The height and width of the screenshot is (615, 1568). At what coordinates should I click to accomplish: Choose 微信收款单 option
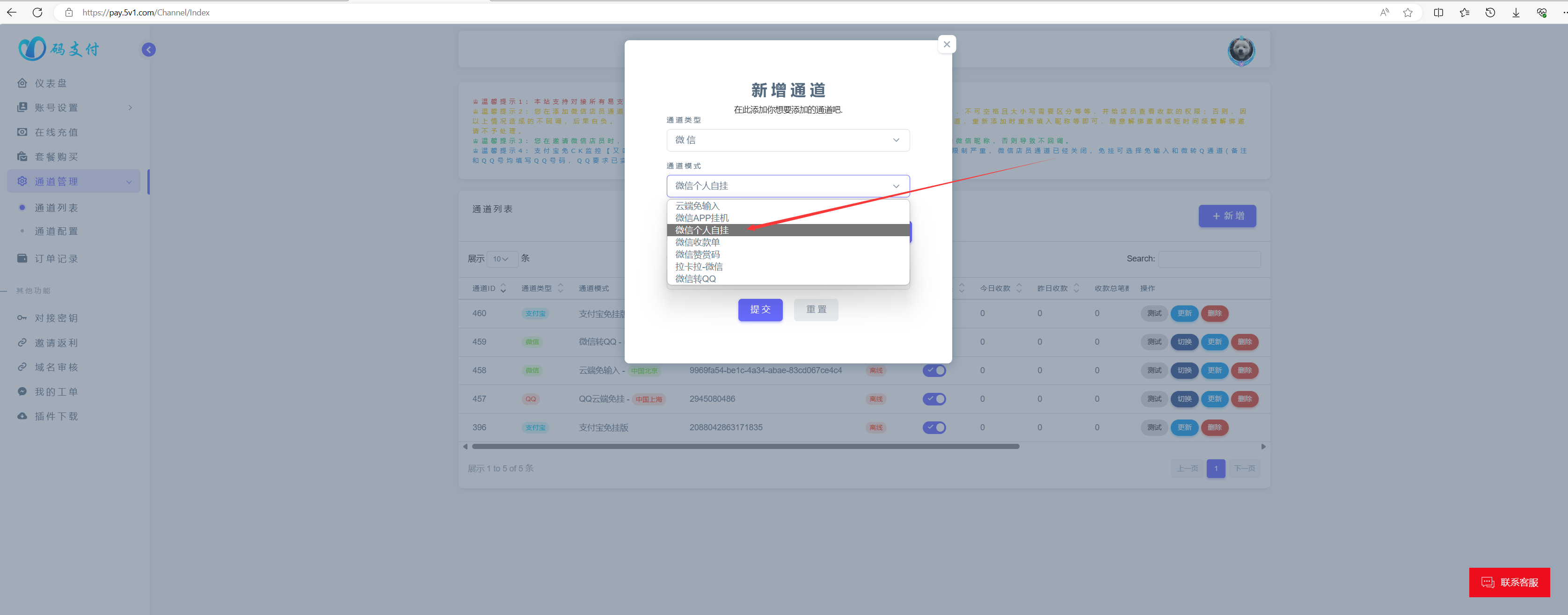click(x=788, y=242)
